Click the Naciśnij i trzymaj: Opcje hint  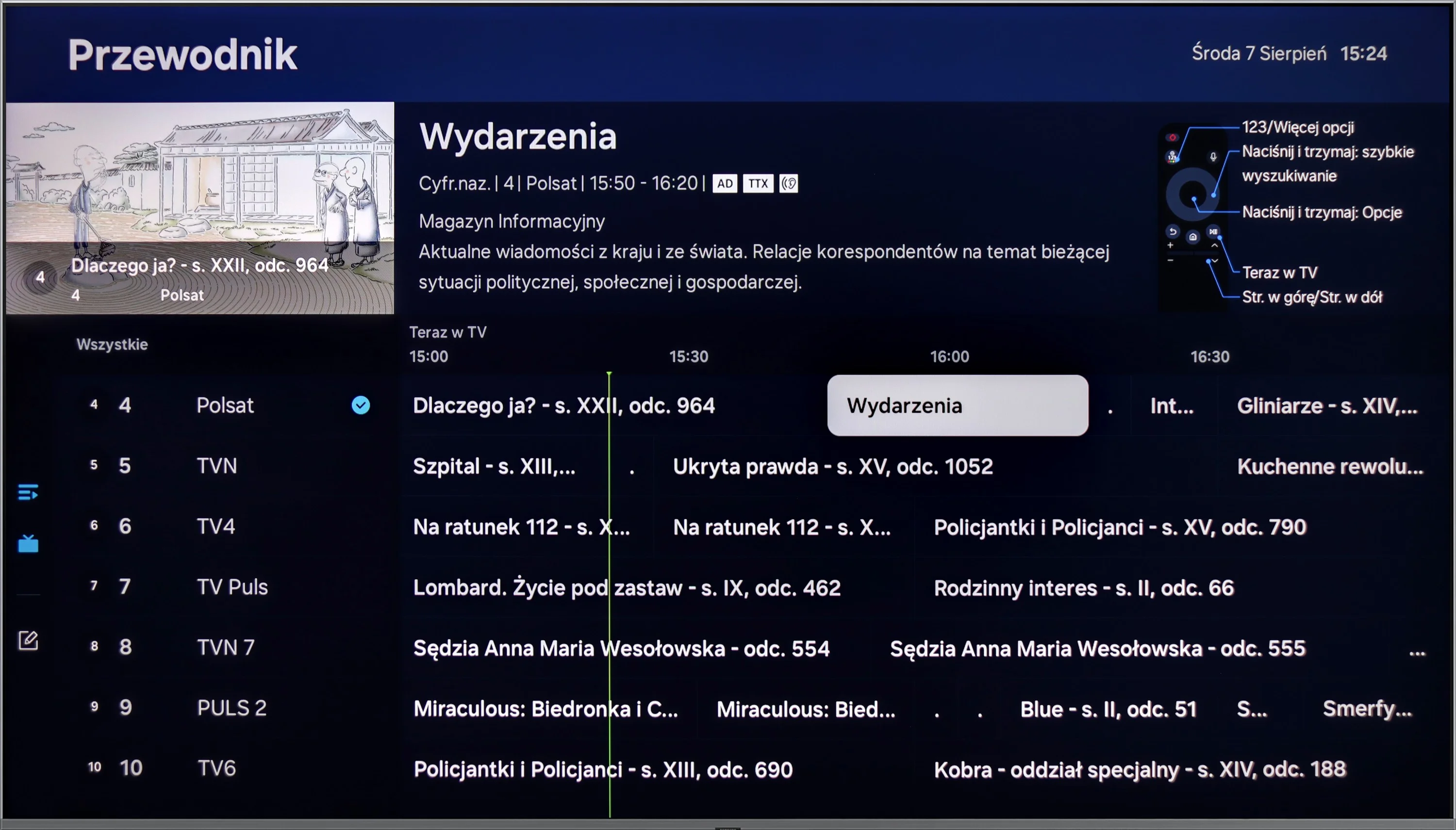(1322, 212)
